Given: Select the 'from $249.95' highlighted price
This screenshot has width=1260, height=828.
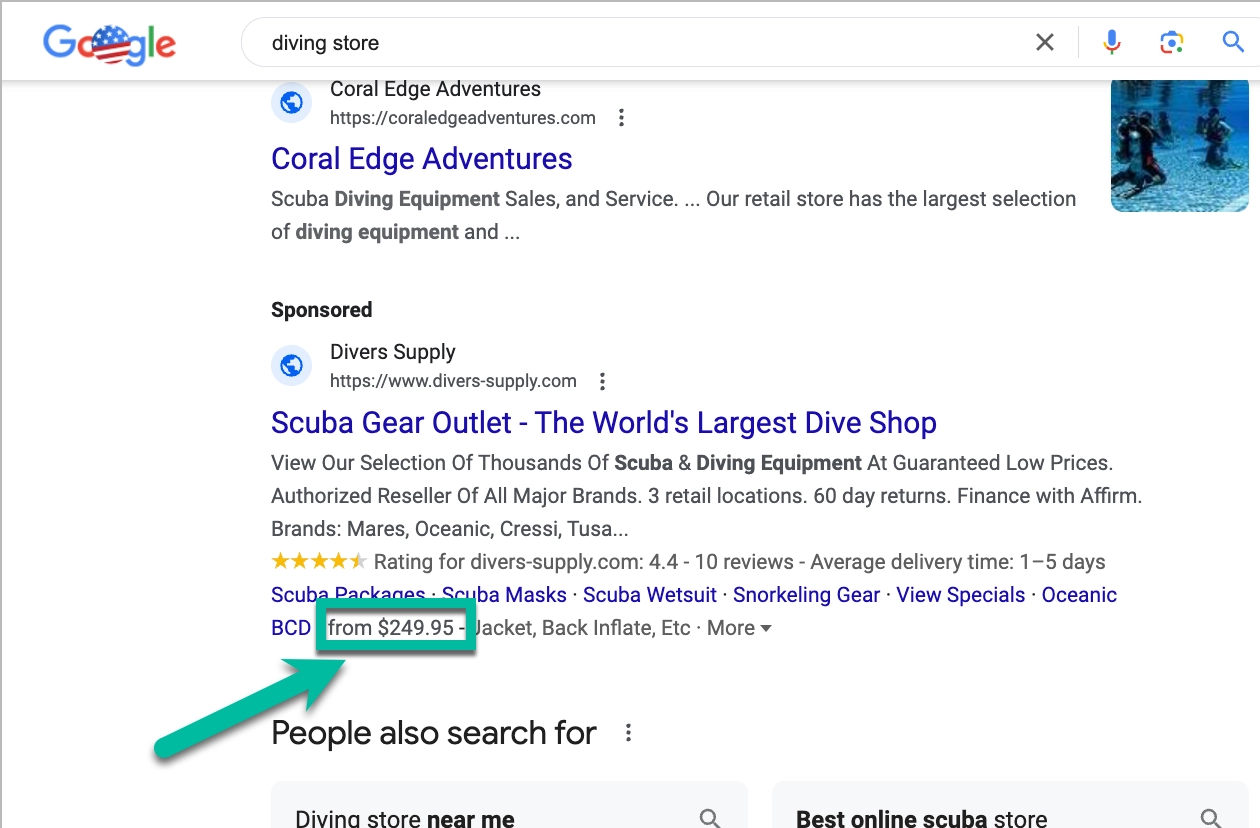Looking at the screenshot, I should (x=395, y=627).
